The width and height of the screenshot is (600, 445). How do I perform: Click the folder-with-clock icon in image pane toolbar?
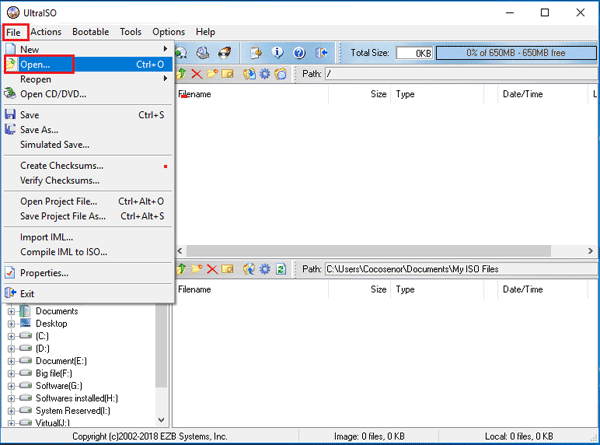280,73
